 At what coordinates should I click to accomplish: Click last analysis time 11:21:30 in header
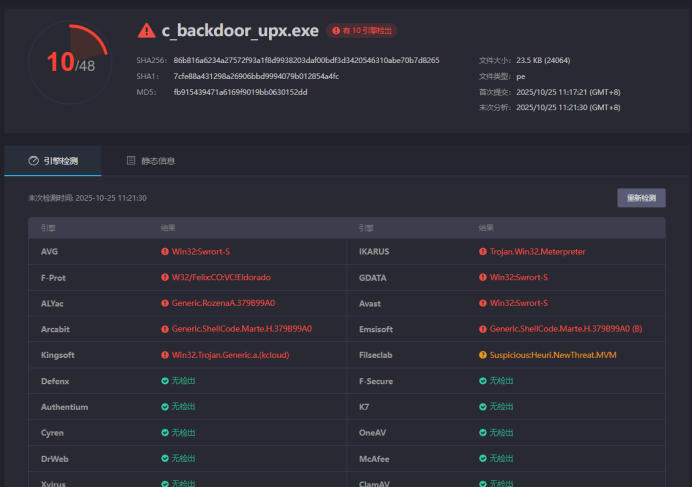click(568, 107)
